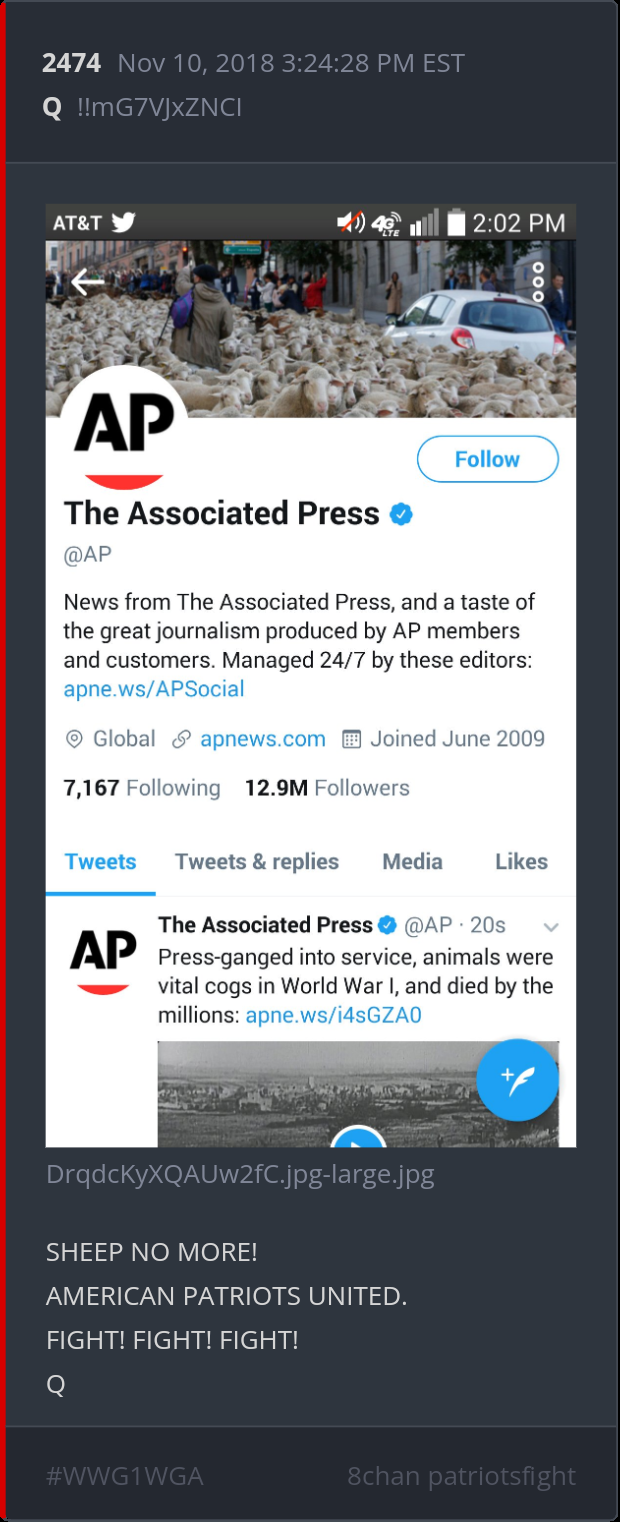Viewport: 620px width, 1522px height.
Task: Tap the compose tweet floating button
Action: click(517, 1080)
